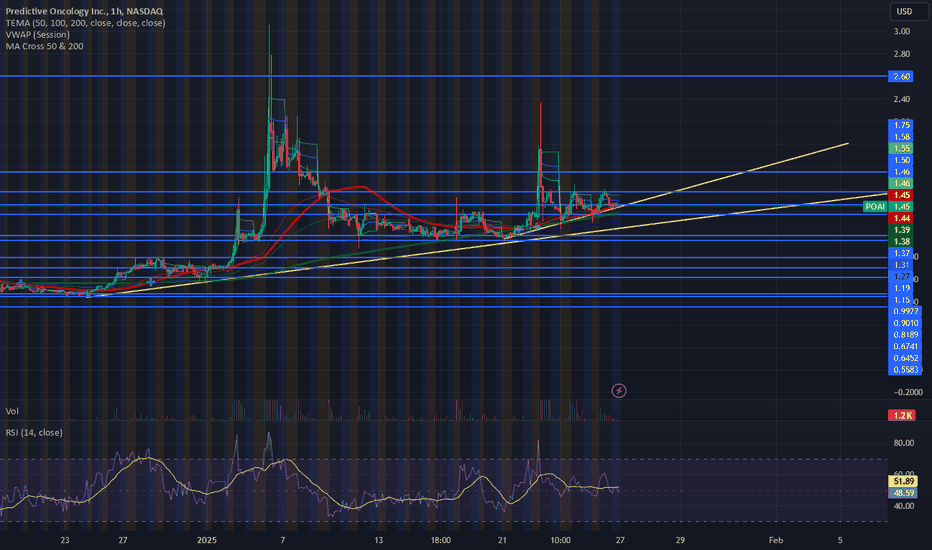Select the red 1.44 price label

point(902,218)
